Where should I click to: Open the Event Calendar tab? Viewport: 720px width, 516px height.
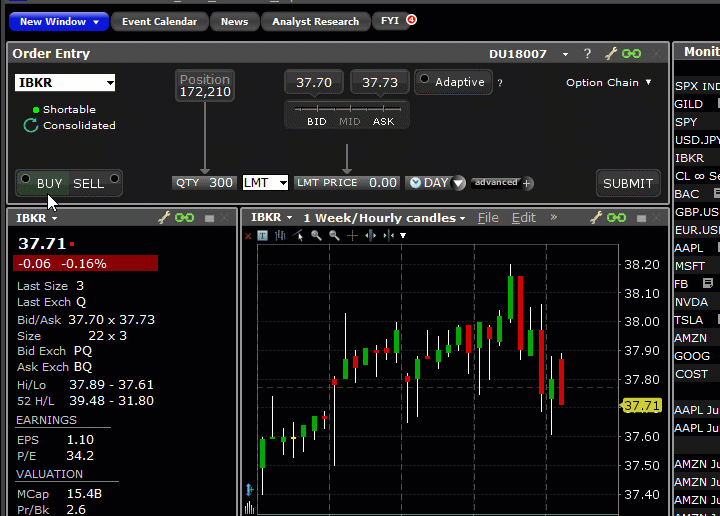click(159, 21)
